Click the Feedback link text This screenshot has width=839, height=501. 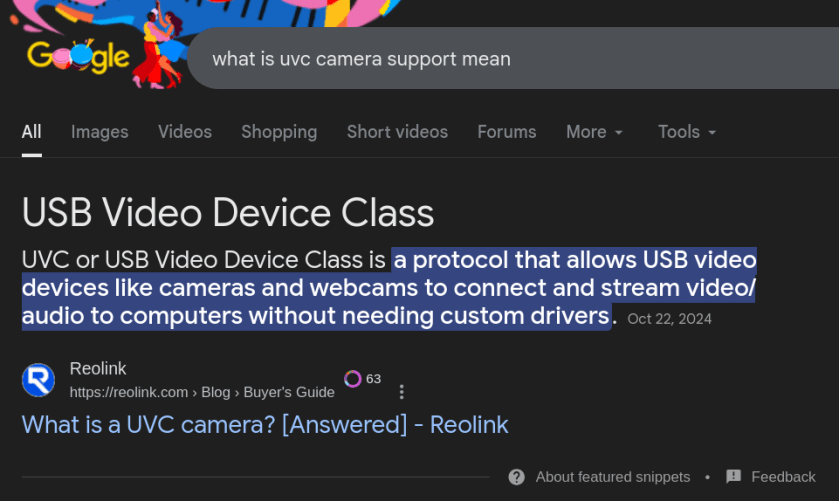tap(783, 476)
